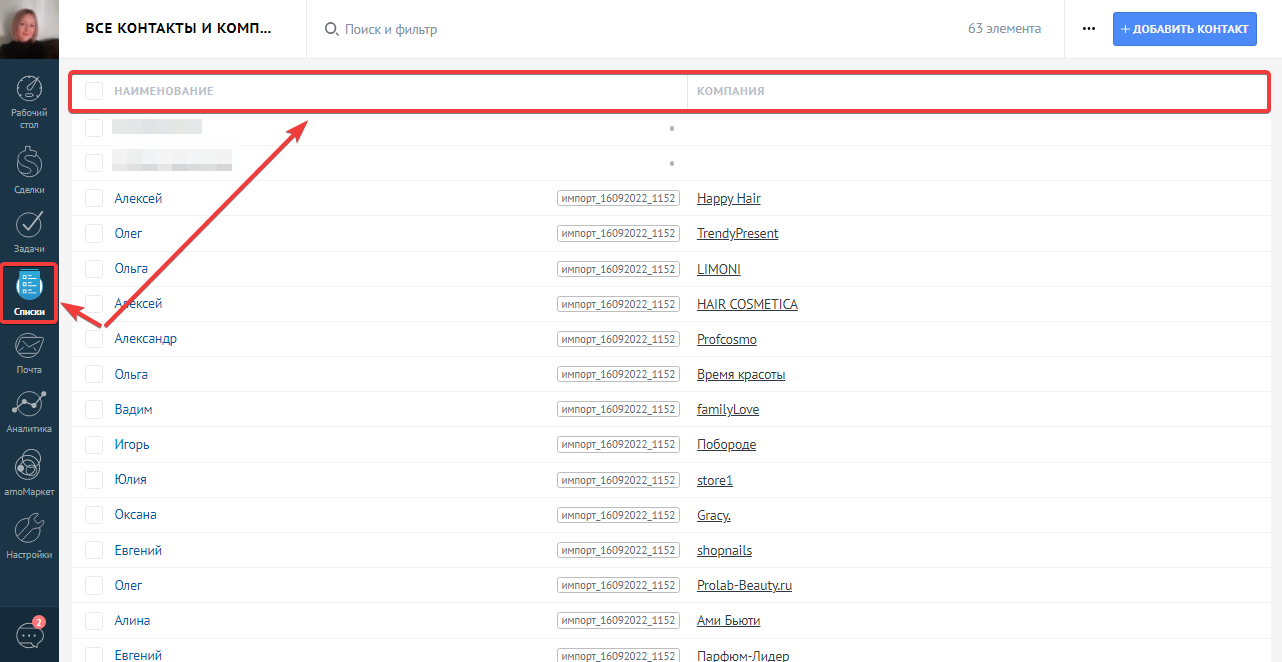Click the НАИМЕНОВАНИЕ column header

[x=164, y=91]
